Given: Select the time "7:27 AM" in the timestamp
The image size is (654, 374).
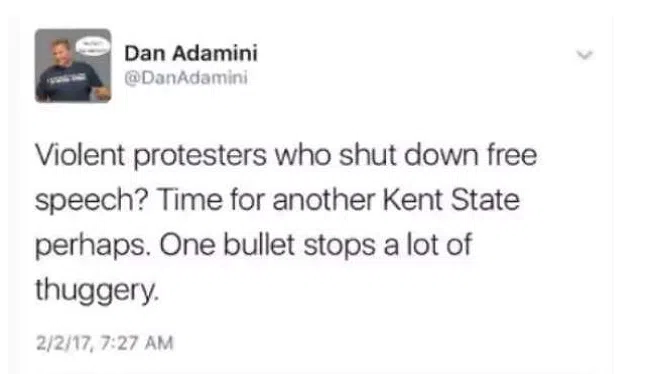Looking at the screenshot, I should coord(137,343).
